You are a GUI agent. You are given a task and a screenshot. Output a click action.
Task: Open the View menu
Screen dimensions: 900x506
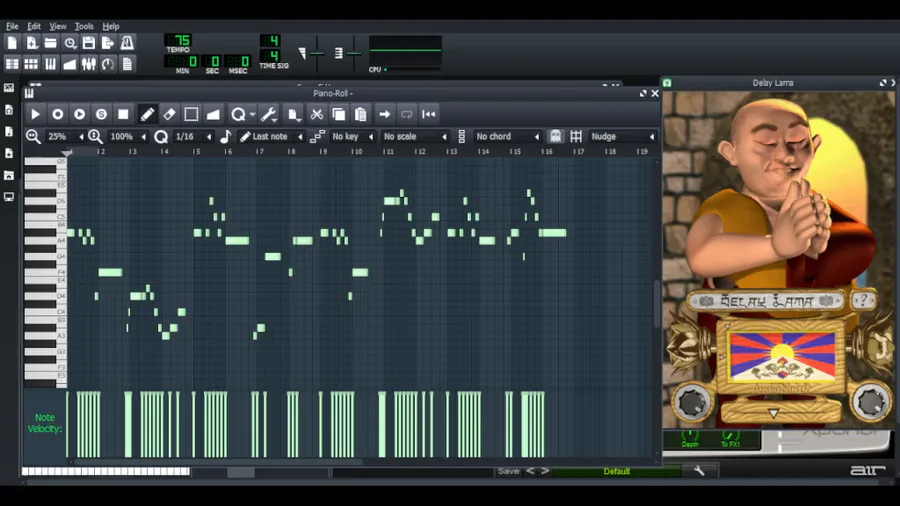click(57, 26)
